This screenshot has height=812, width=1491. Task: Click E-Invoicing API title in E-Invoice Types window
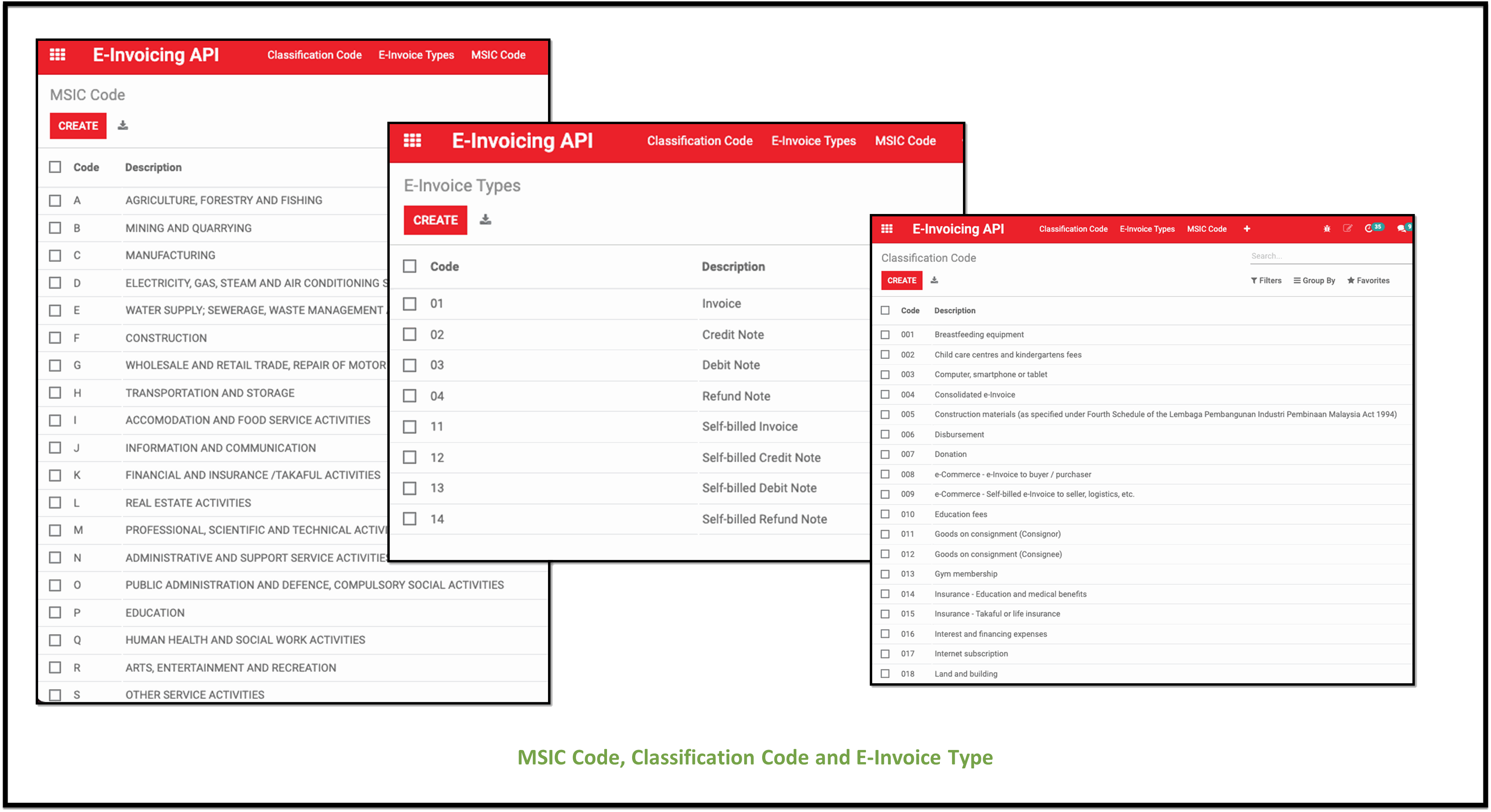522,141
